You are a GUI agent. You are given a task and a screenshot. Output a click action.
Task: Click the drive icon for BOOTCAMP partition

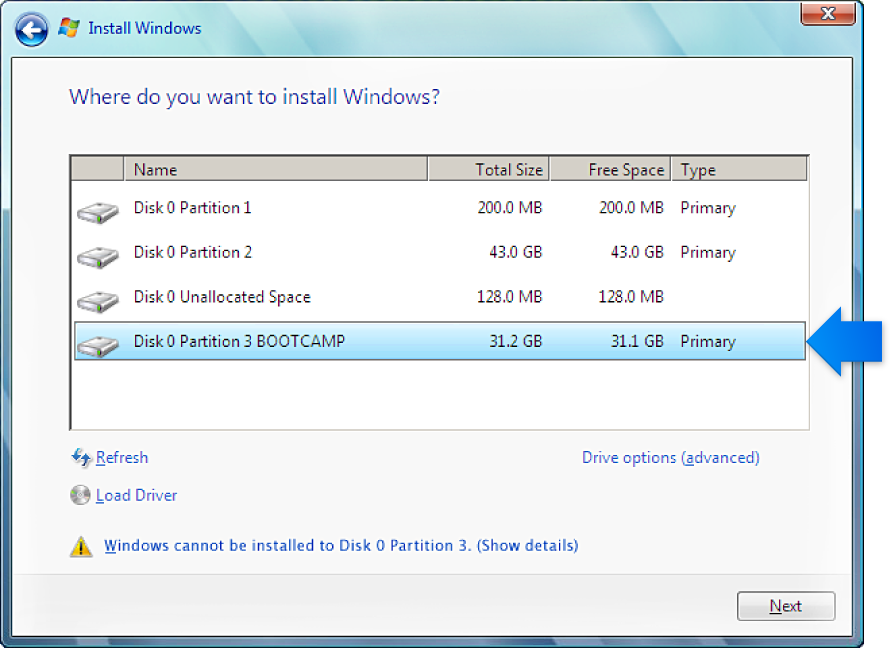98,346
